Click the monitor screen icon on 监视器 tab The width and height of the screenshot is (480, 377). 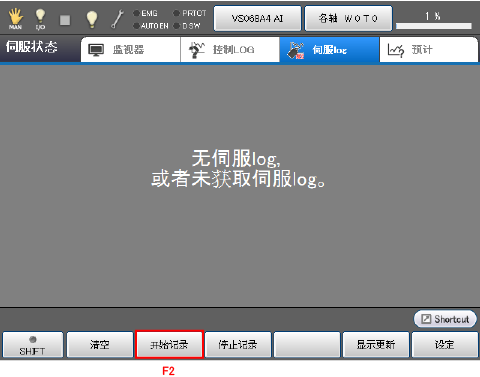[96, 50]
